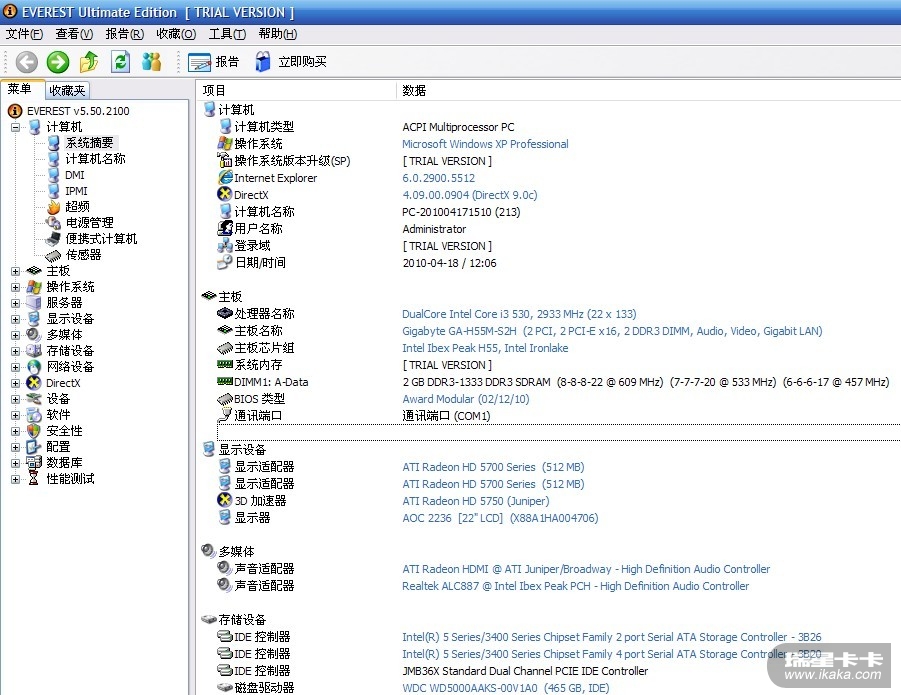Viewport: 901px width, 695px height.
Task: Expand the 主板 tree node
Action: tap(16, 271)
